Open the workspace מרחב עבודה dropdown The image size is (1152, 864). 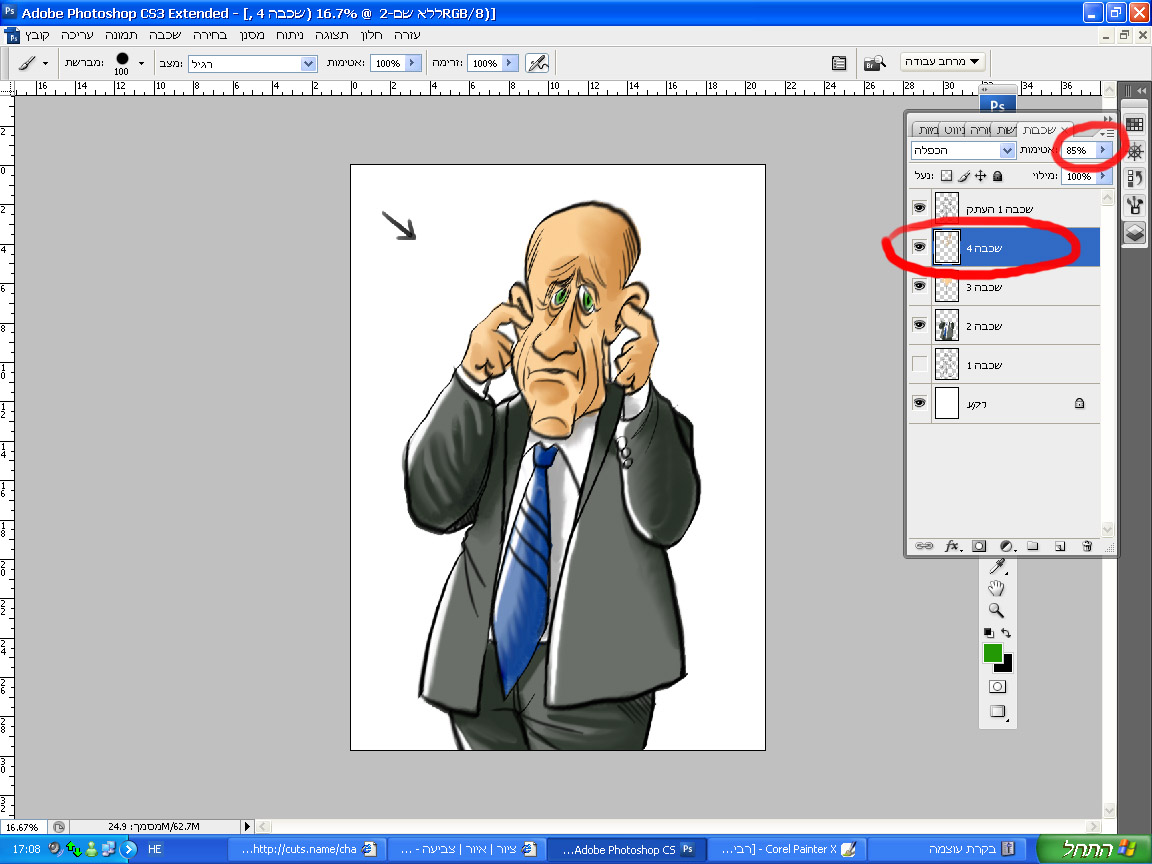pyautogui.click(x=943, y=62)
